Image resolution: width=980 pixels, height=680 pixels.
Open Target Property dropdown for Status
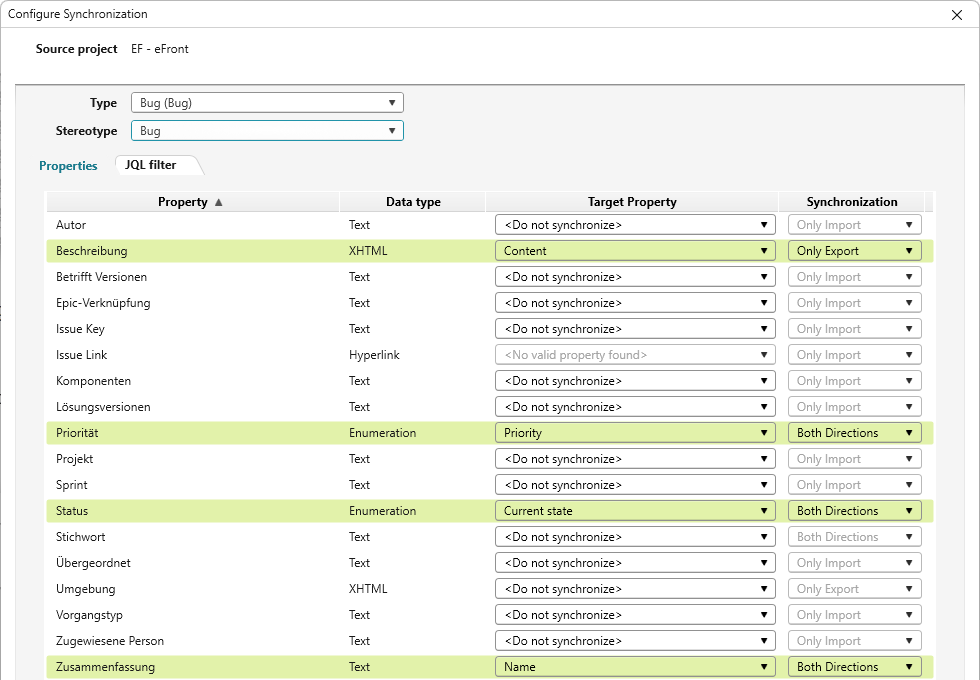pos(635,511)
